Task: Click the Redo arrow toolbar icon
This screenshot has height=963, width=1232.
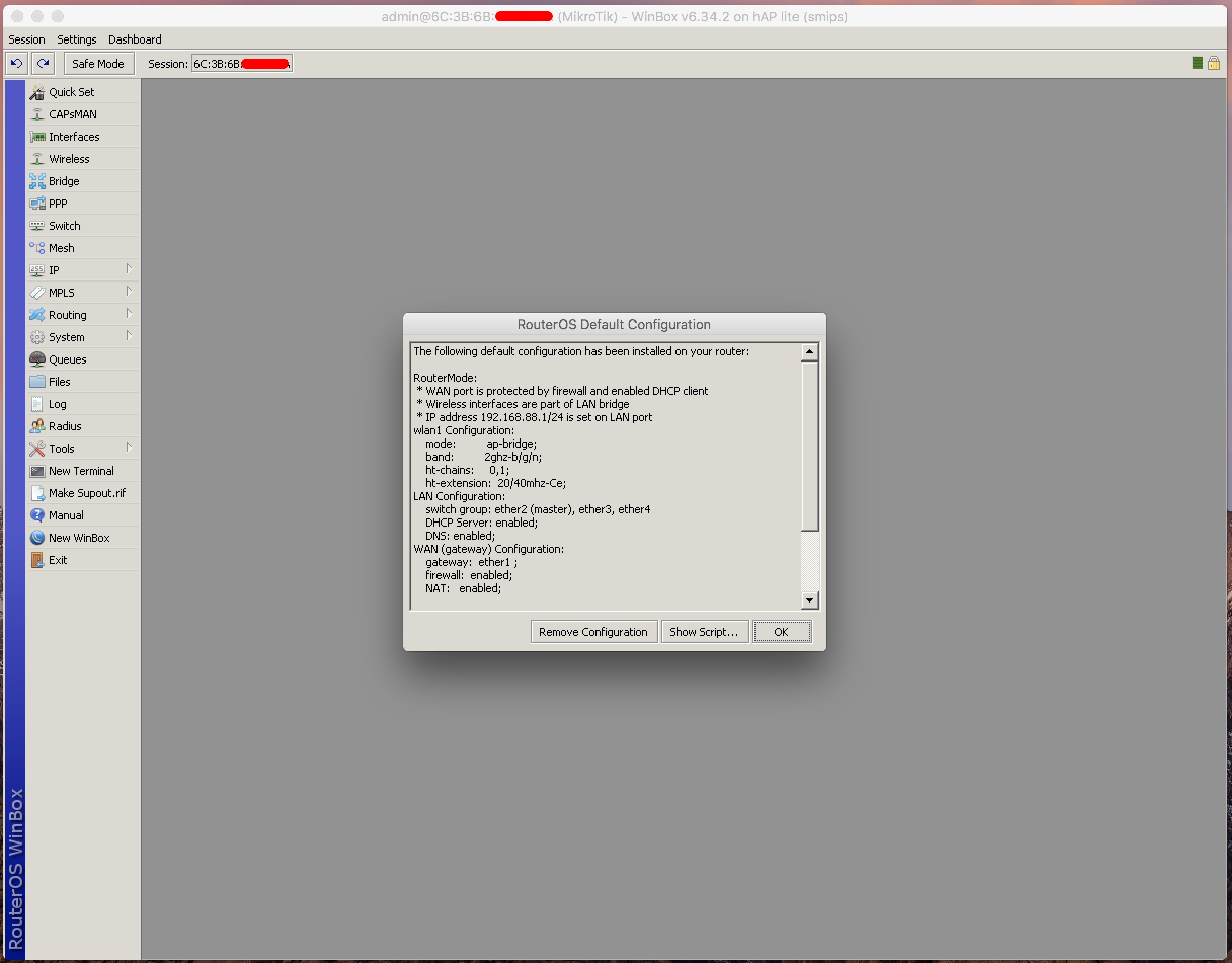Action: click(44, 63)
